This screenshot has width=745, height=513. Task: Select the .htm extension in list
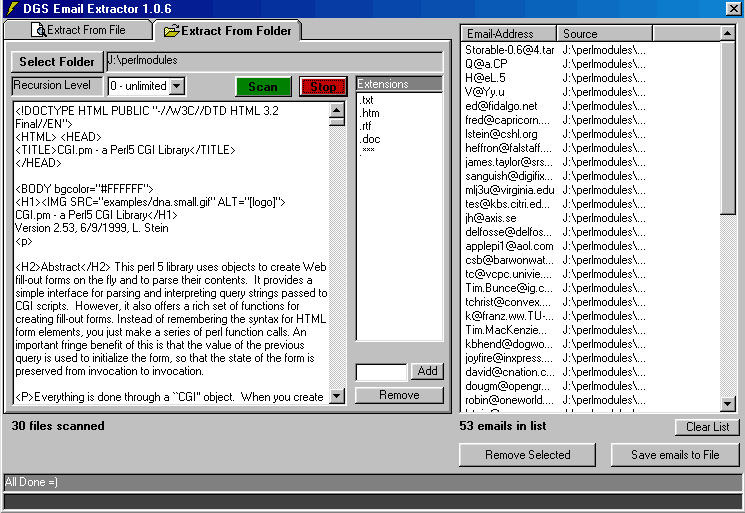tap(368, 113)
